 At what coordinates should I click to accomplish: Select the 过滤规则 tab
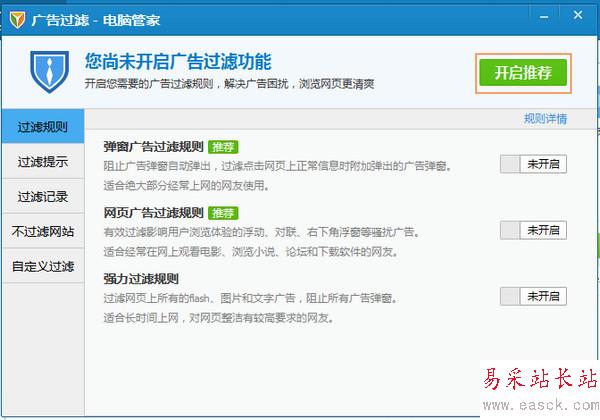[43, 126]
